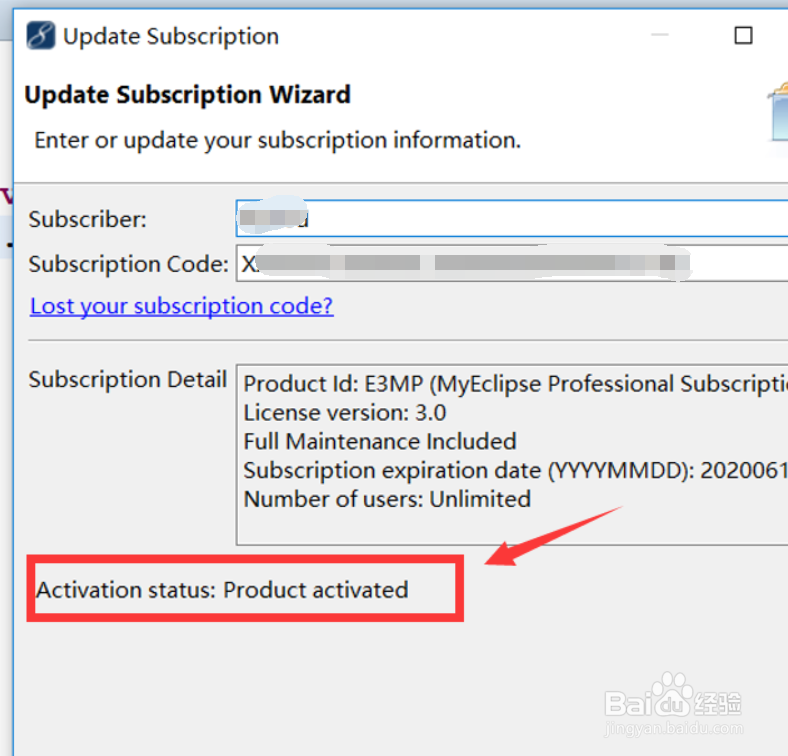The width and height of the screenshot is (788, 756).
Task: Click the 'Subscriber:' label
Action: click(x=88, y=219)
